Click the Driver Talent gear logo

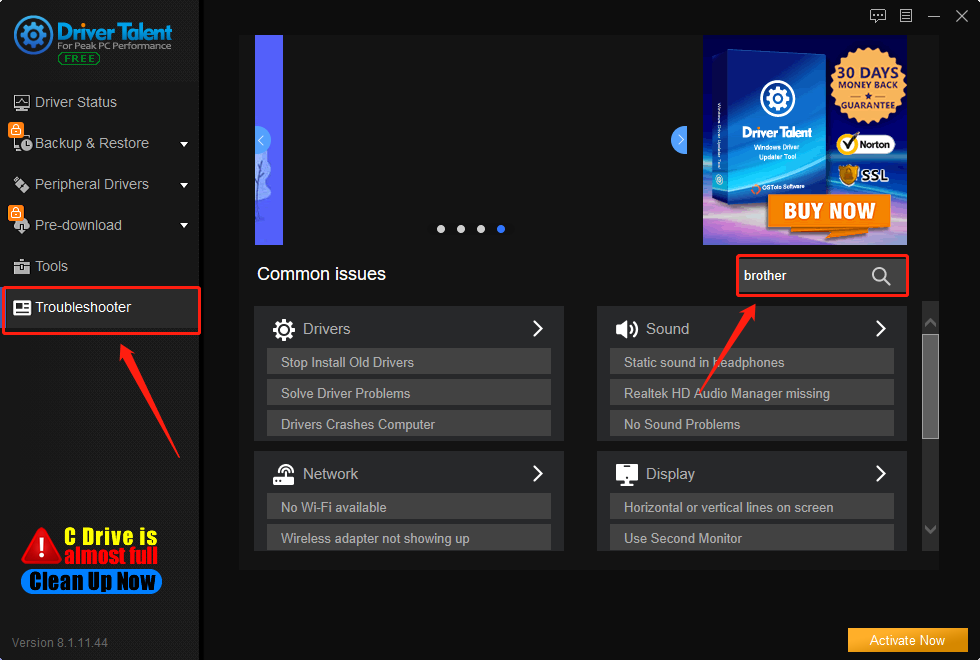click(x=33, y=35)
